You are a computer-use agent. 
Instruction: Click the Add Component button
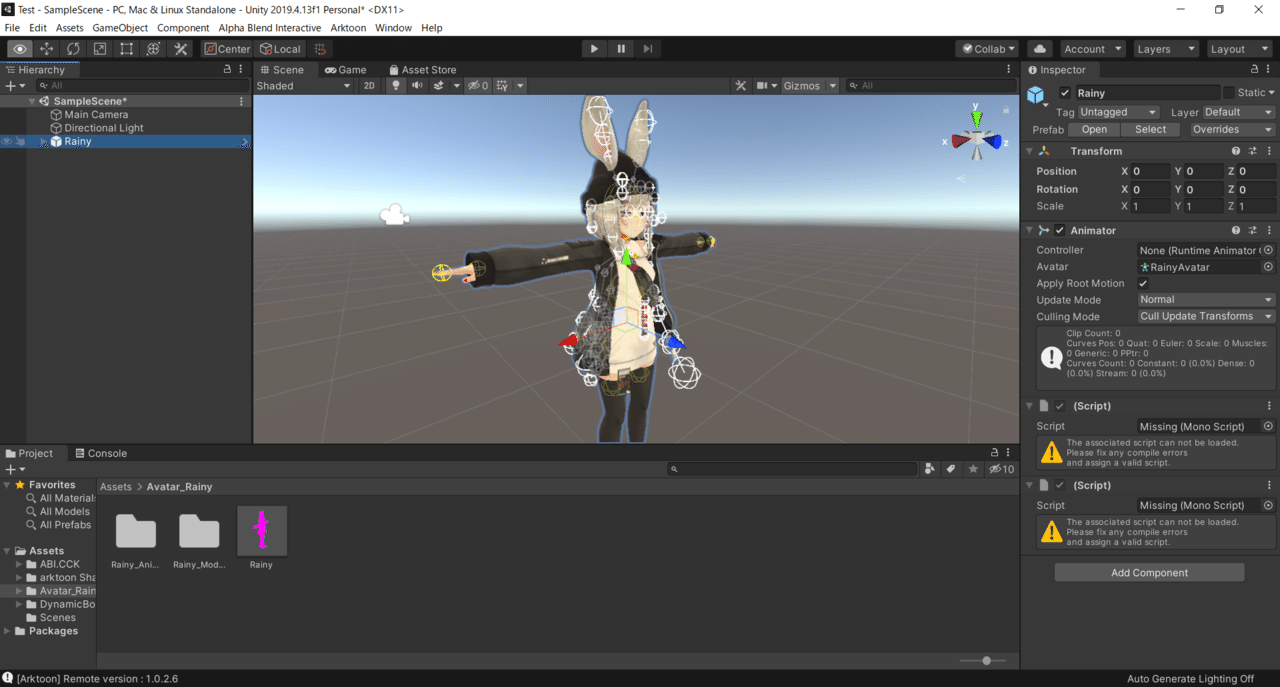click(x=1149, y=573)
